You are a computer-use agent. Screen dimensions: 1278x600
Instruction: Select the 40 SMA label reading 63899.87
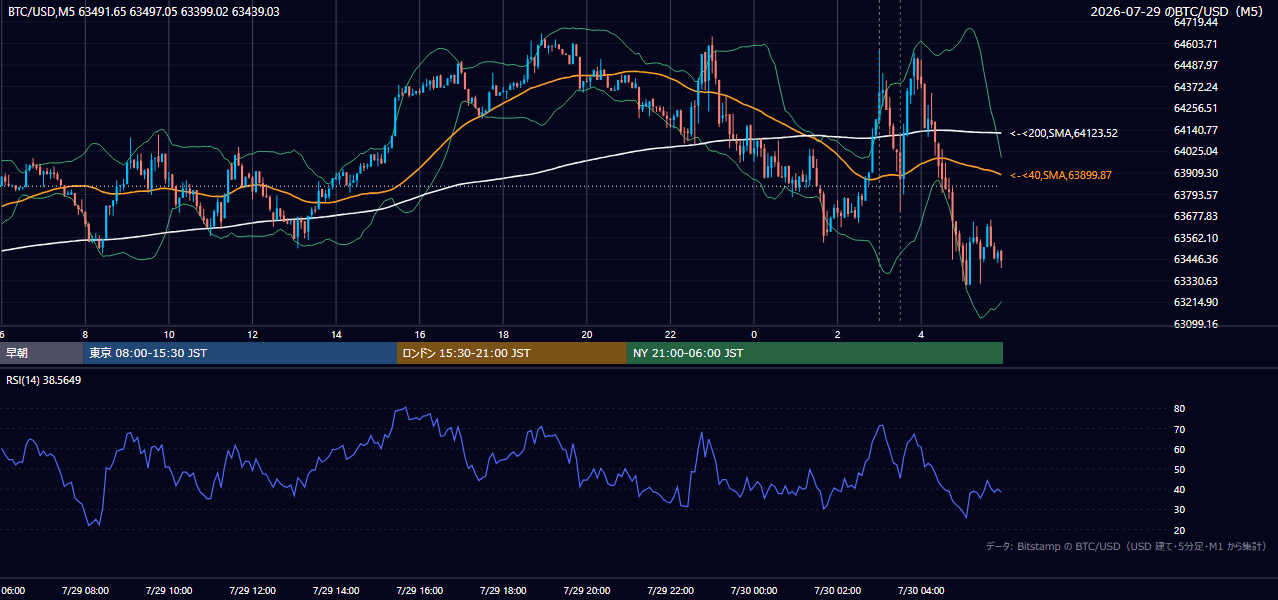point(1061,175)
